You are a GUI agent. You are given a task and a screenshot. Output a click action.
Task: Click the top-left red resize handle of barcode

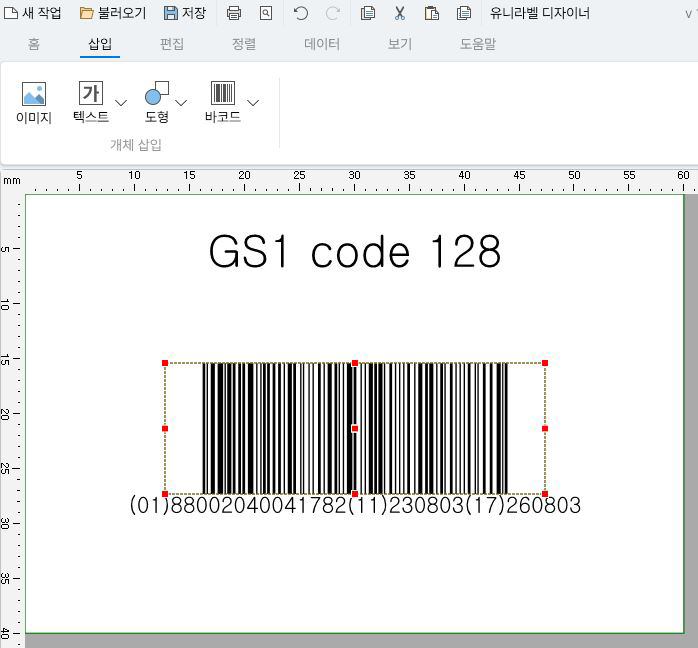pyautogui.click(x=165, y=363)
